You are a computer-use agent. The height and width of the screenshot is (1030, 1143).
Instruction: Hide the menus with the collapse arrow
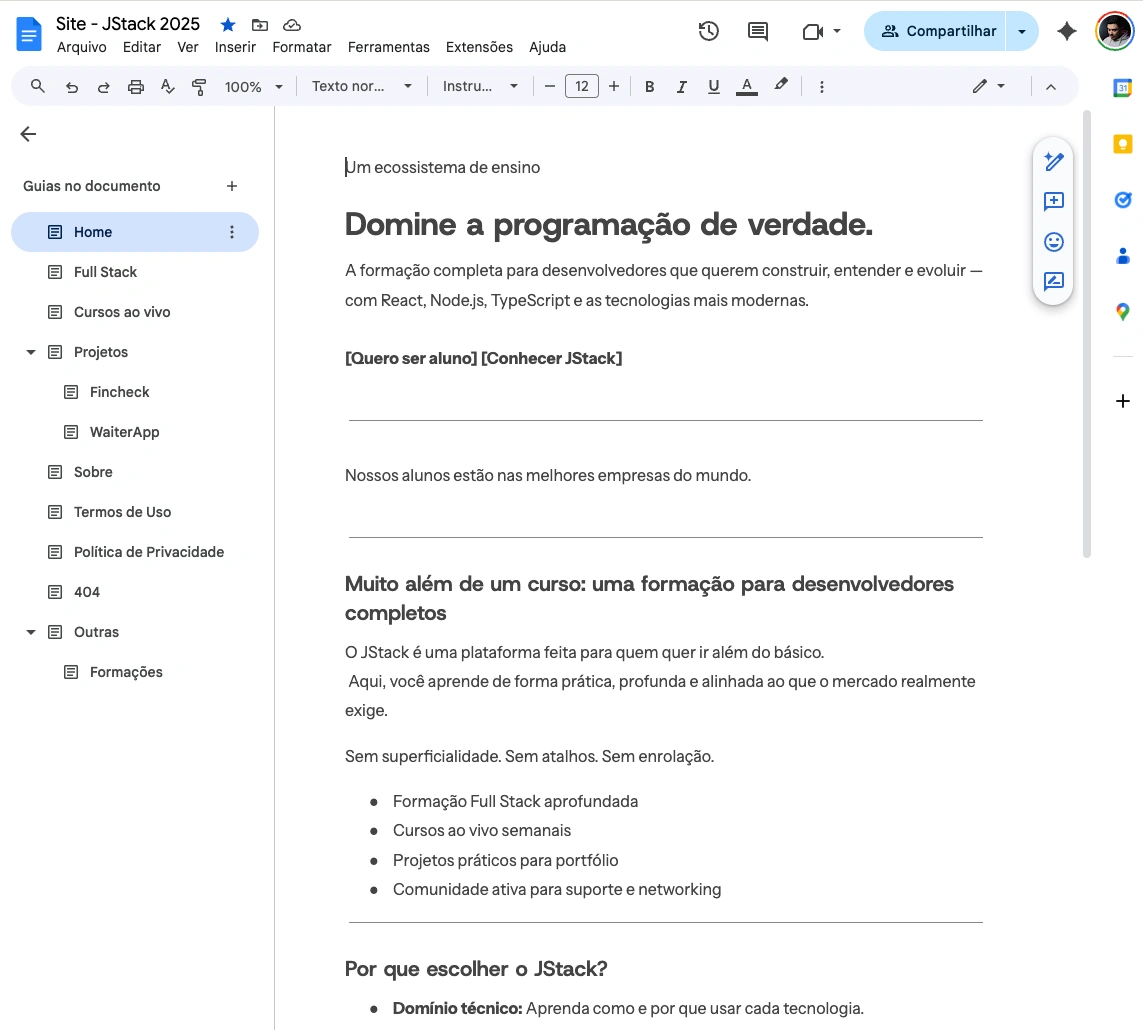point(1050,87)
